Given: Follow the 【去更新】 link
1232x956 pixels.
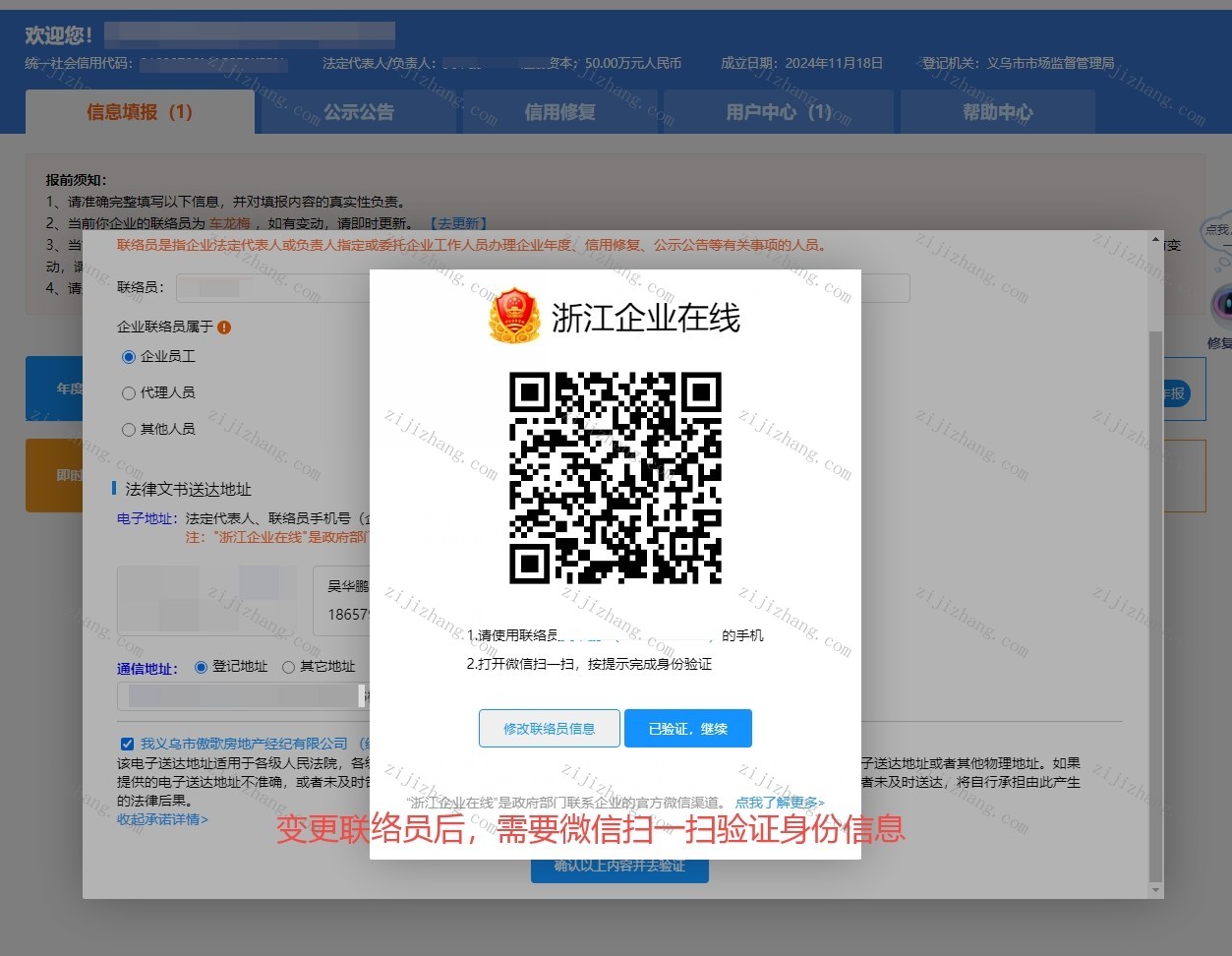Looking at the screenshot, I should coord(459,223).
